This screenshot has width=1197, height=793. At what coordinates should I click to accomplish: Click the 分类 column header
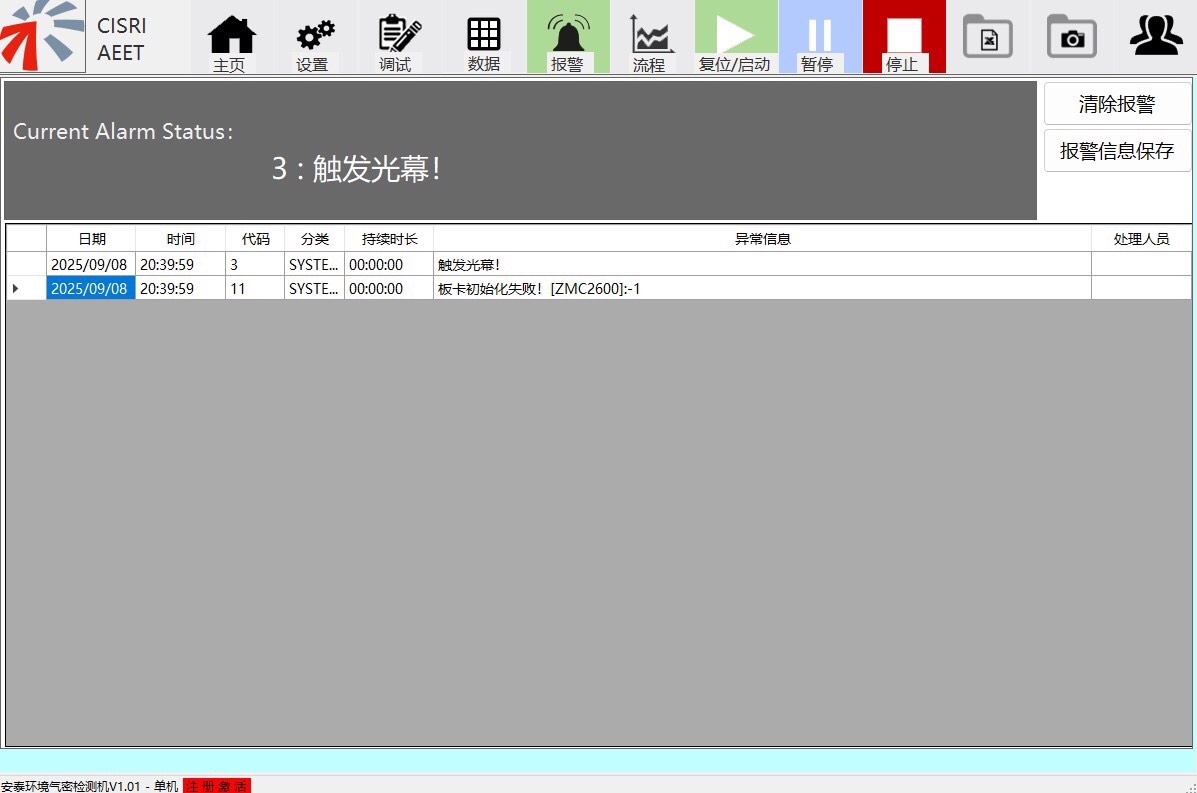[x=315, y=239]
